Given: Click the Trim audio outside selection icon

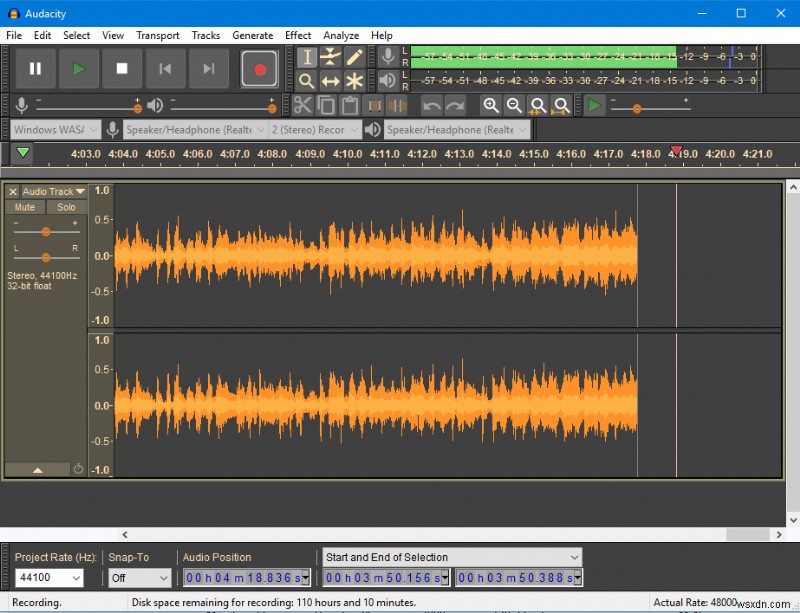Looking at the screenshot, I should pyautogui.click(x=373, y=105).
